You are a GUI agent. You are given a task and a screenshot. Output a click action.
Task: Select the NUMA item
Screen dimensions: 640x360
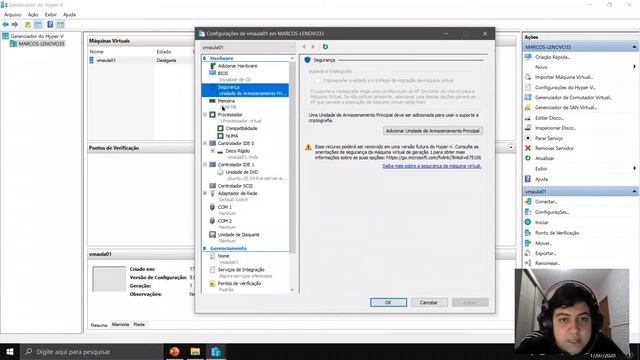coord(231,136)
